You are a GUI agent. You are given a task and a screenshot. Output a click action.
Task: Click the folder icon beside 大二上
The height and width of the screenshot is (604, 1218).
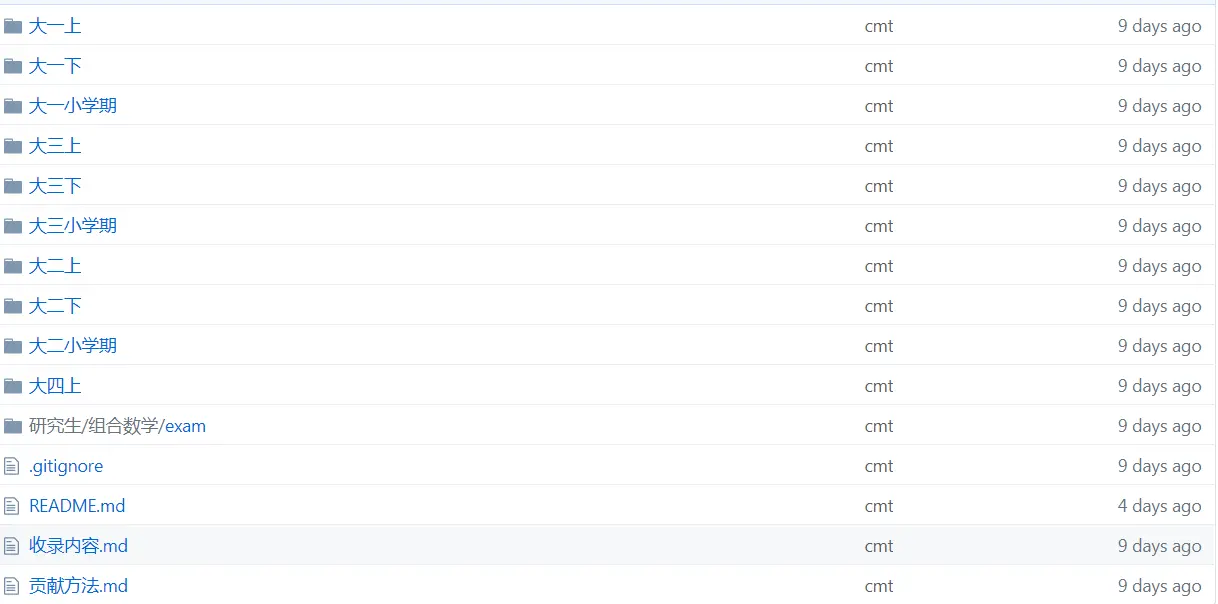pyautogui.click(x=13, y=266)
